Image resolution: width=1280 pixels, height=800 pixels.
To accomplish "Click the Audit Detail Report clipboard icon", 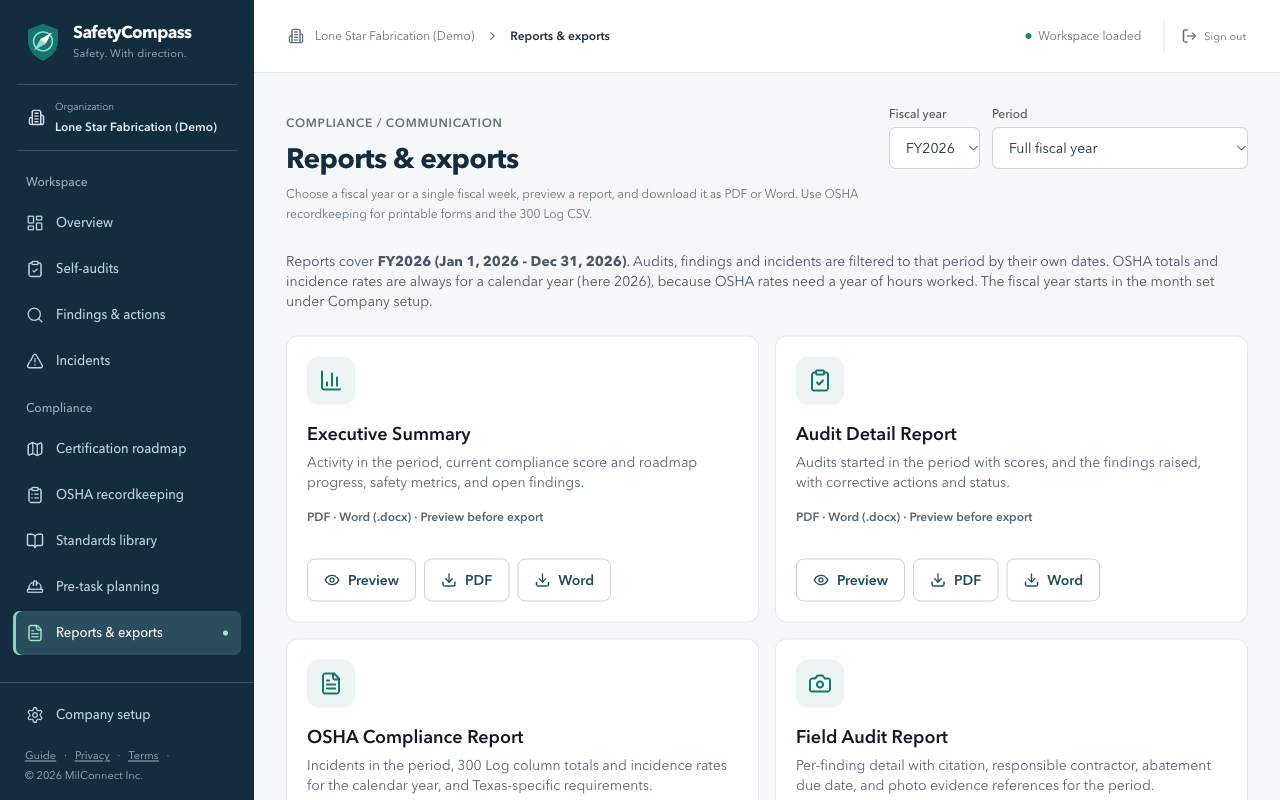I will (x=820, y=381).
